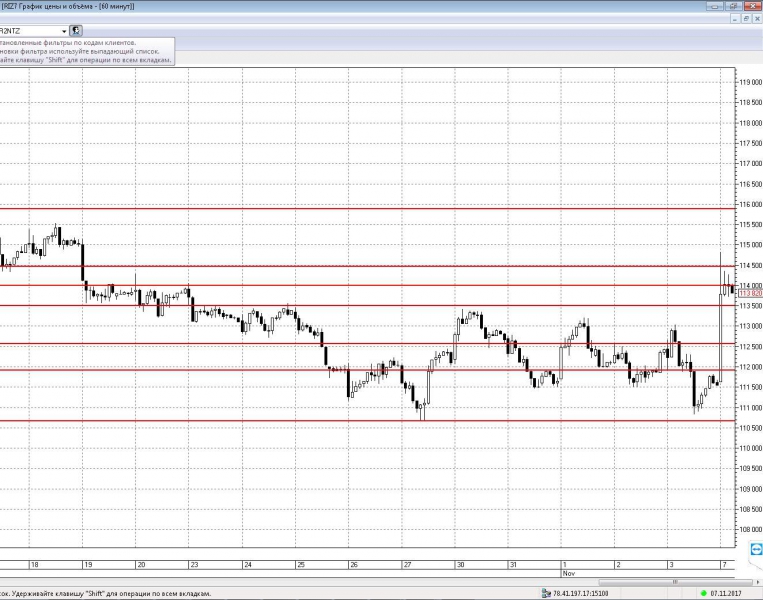
Task: Click the date label 18 on time axis
Action: (35, 564)
